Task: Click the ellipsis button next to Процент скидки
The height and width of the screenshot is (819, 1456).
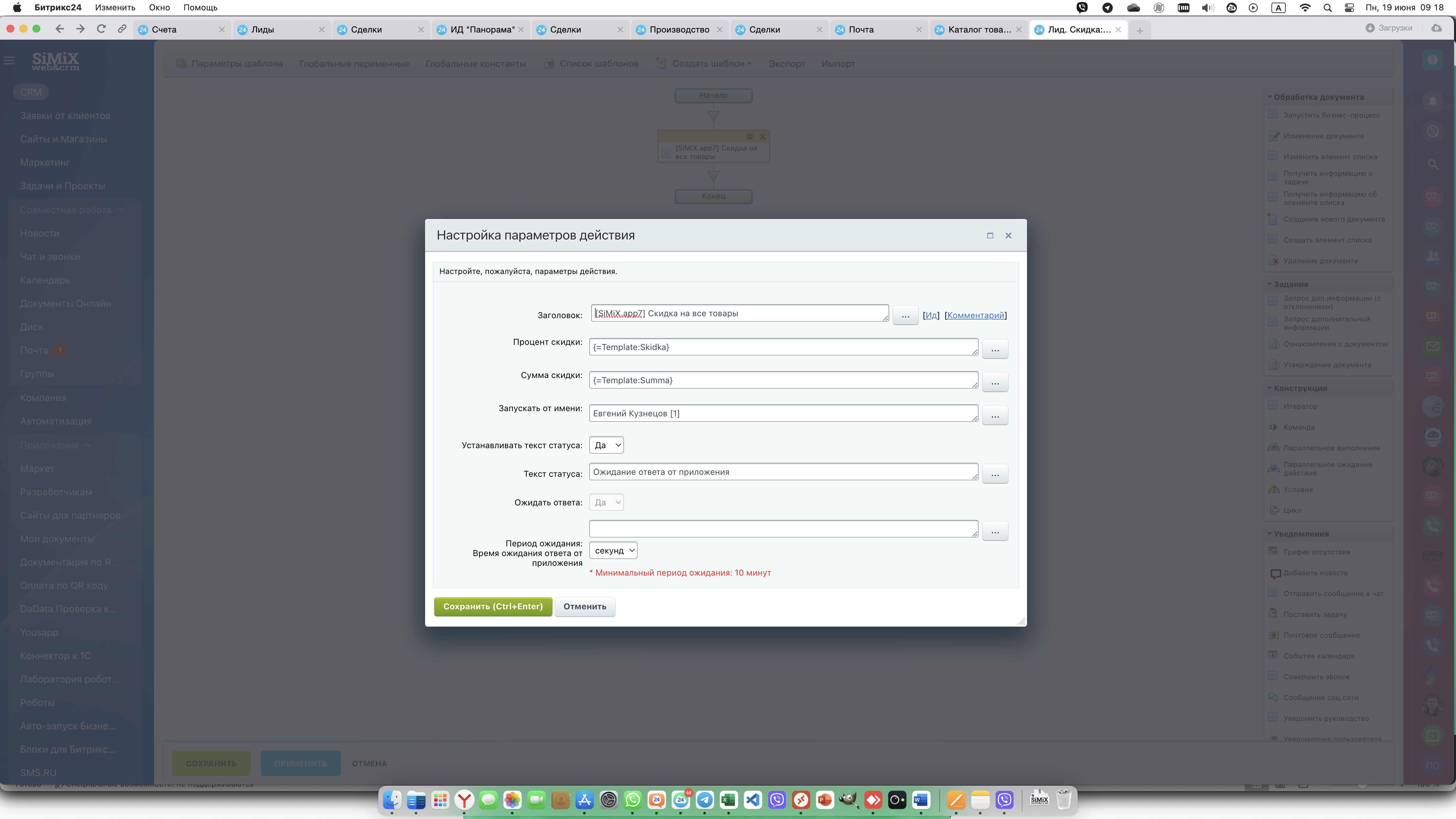Action: [995, 349]
